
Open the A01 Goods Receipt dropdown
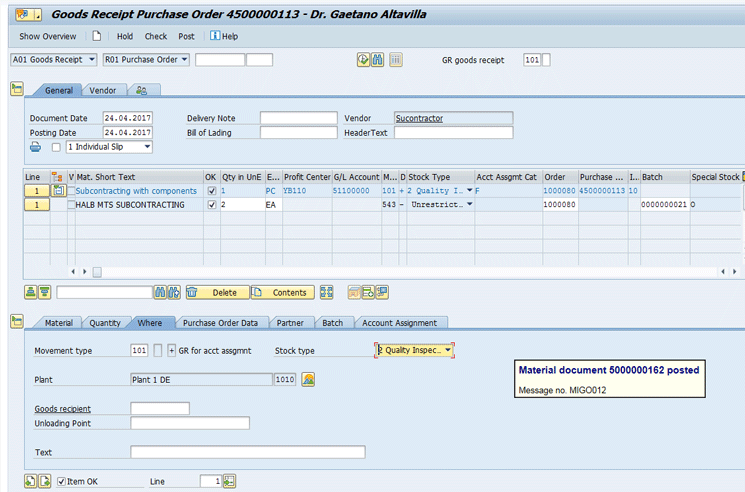click(x=92, y=60)
